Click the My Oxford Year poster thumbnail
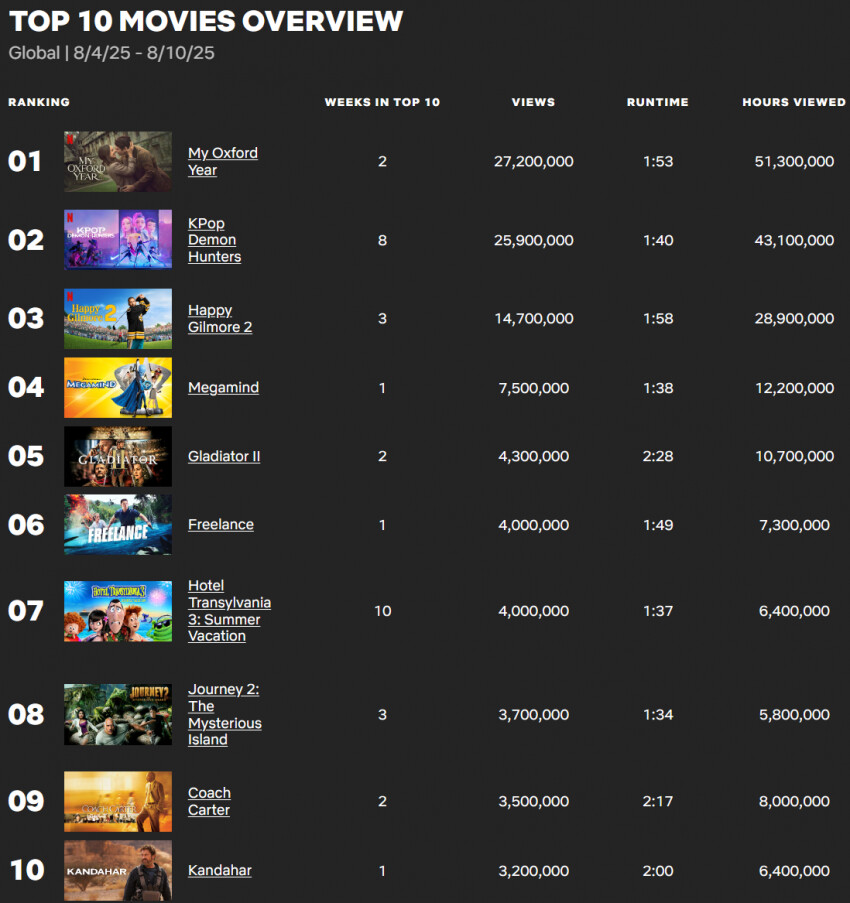Viewport: 850px width, 903px height. point(118,161)
